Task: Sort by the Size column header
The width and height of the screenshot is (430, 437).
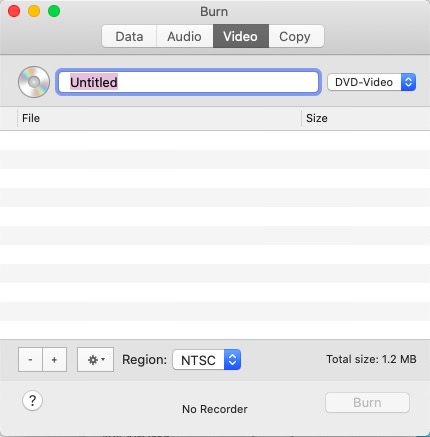Action: tap(366, 118)
